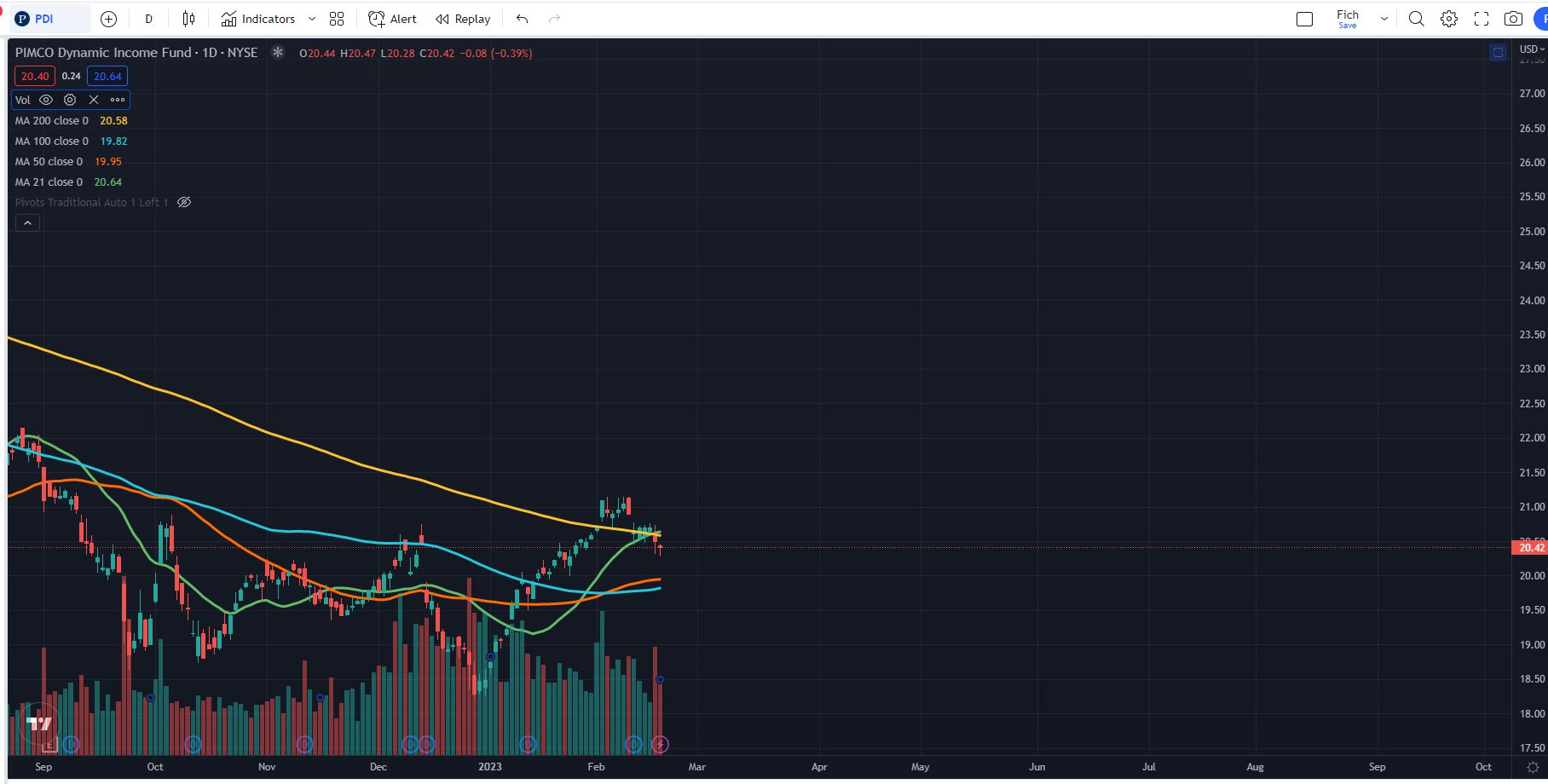Open chart settings gear in top toolbar

[x=1449, y=19]
